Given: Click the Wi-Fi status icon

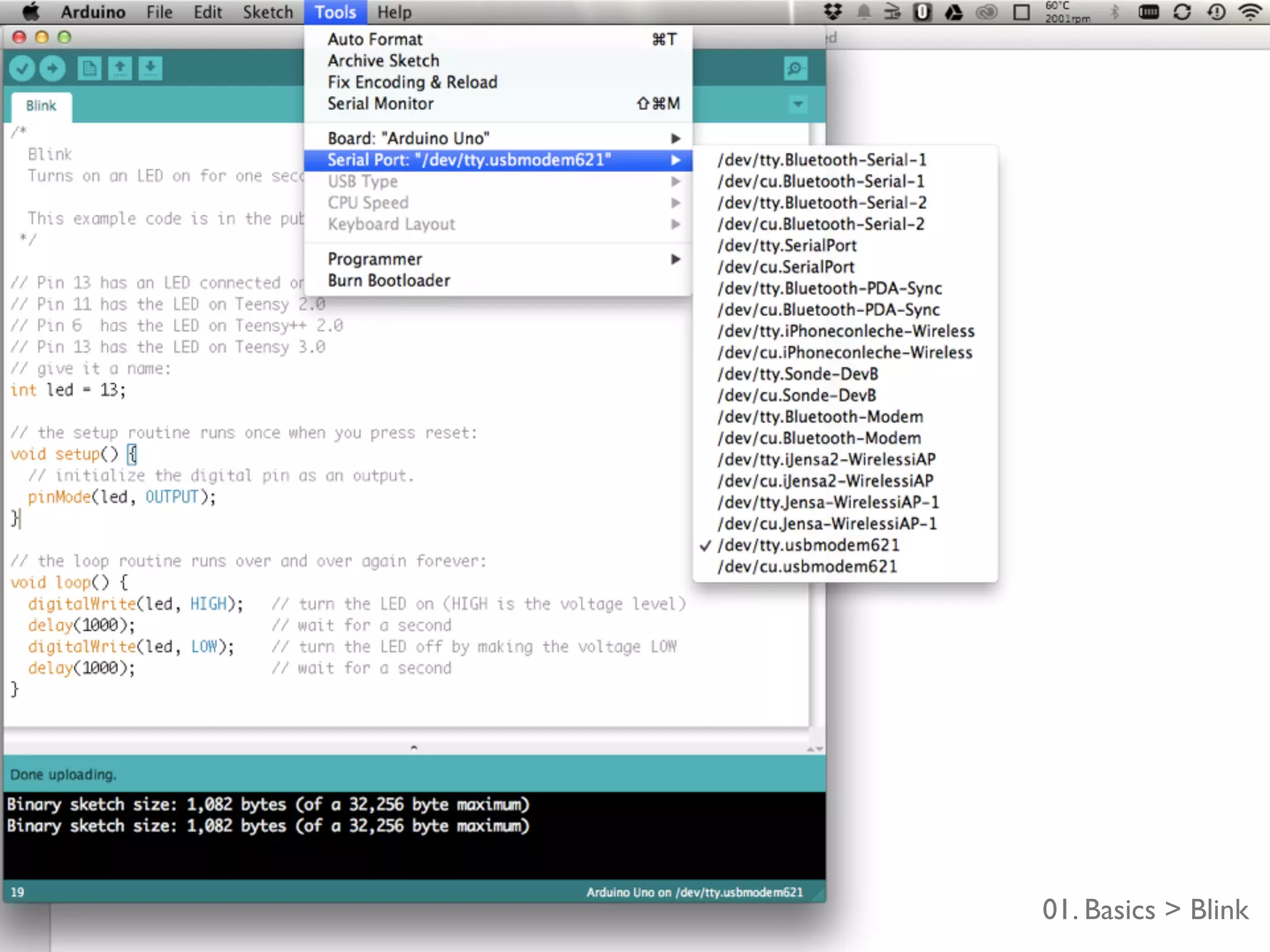Looking at the screenshot, I should tap(1250, 12).
